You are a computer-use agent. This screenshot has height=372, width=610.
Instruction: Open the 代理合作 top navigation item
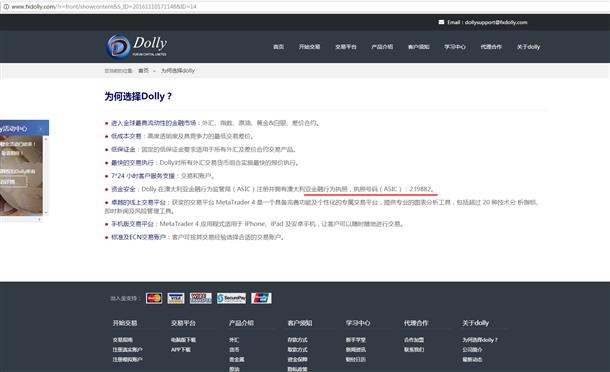(x=491, y=47)
